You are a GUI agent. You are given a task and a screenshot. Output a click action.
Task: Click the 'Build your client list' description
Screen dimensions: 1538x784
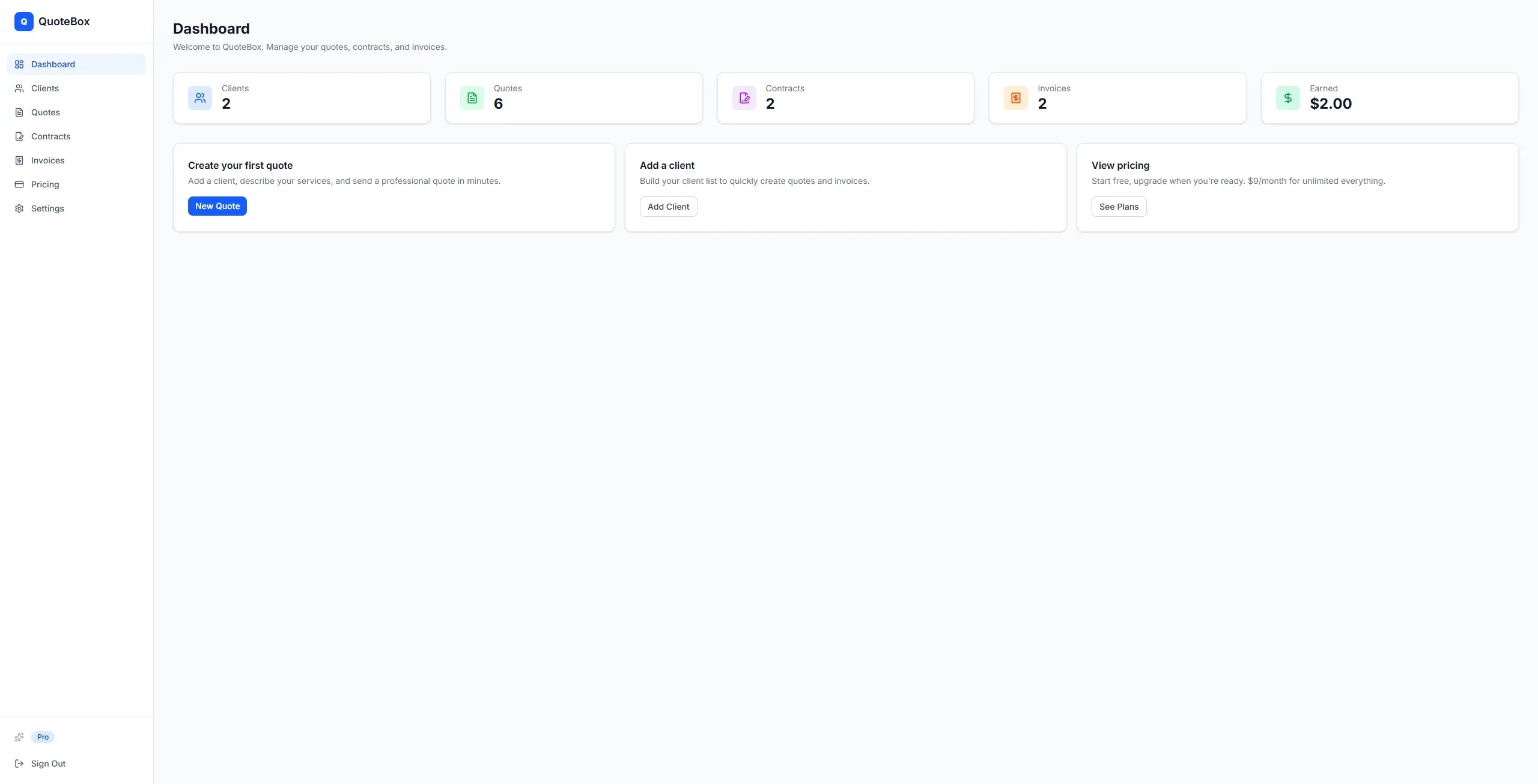pyautogui.click(x=755, y=181)
